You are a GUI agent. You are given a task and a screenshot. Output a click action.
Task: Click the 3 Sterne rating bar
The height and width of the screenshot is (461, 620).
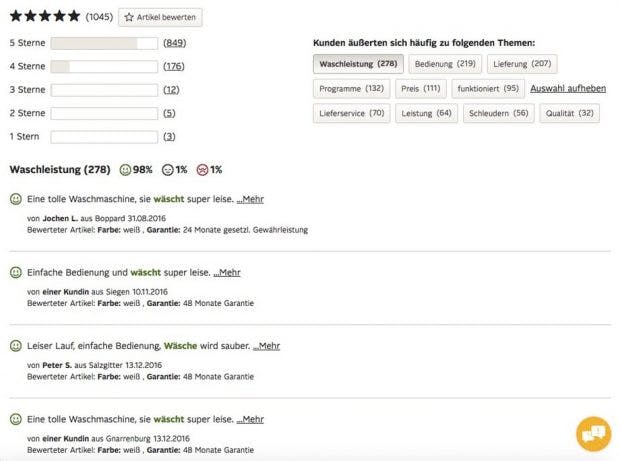104,90
